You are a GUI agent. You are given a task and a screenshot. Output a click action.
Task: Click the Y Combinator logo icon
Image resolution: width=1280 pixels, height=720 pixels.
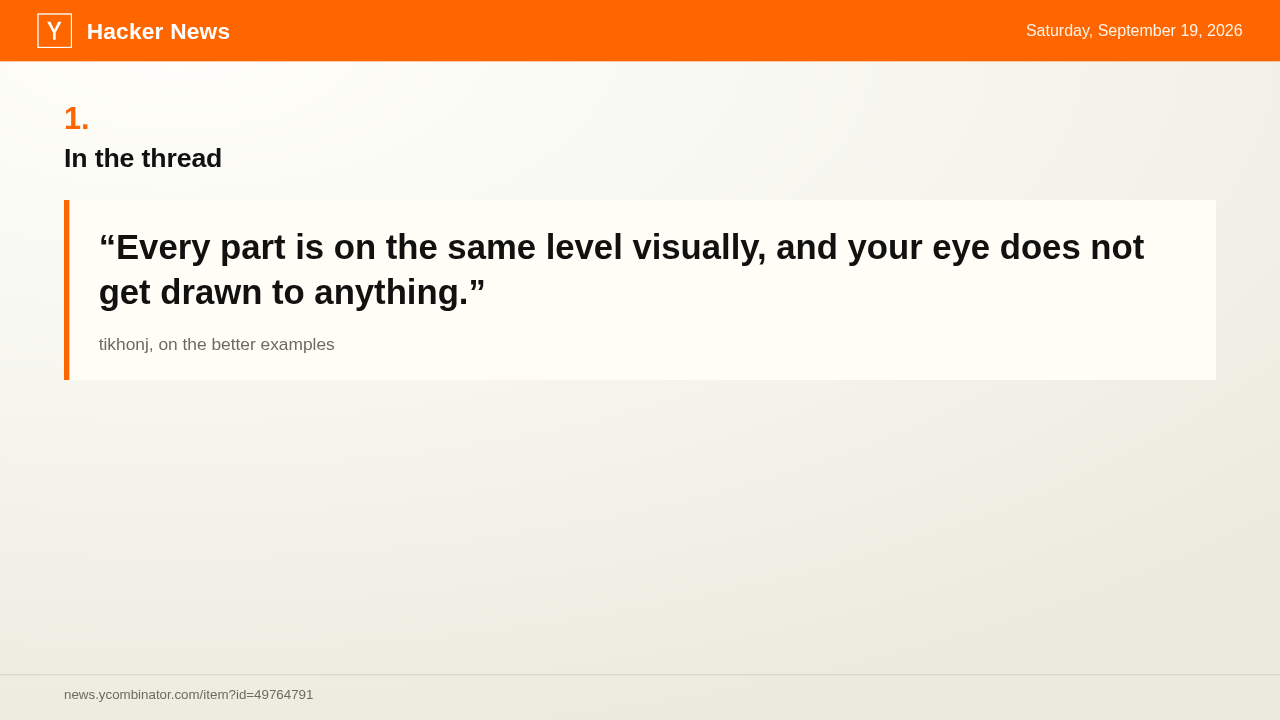pos(54,31)
